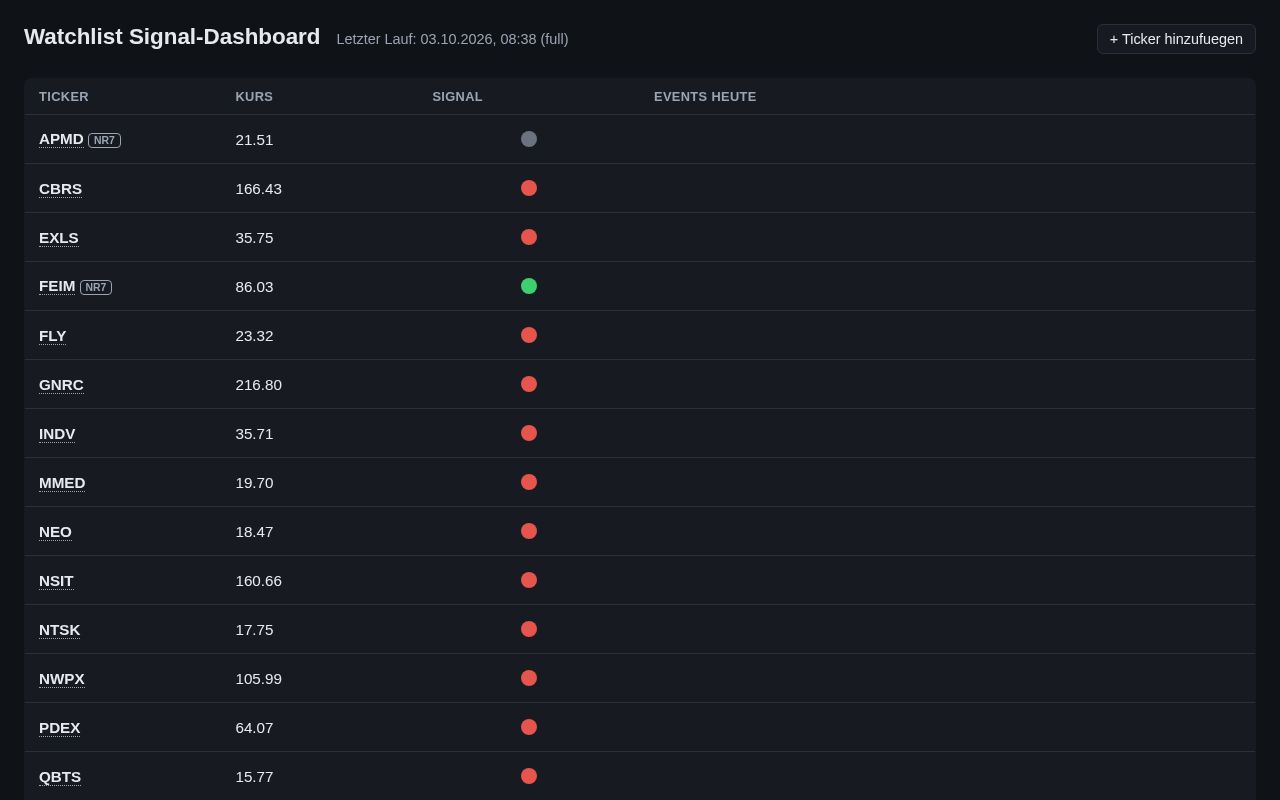Open the NEO ticker link
The image size is (1280, 800).
click(55, 531)
